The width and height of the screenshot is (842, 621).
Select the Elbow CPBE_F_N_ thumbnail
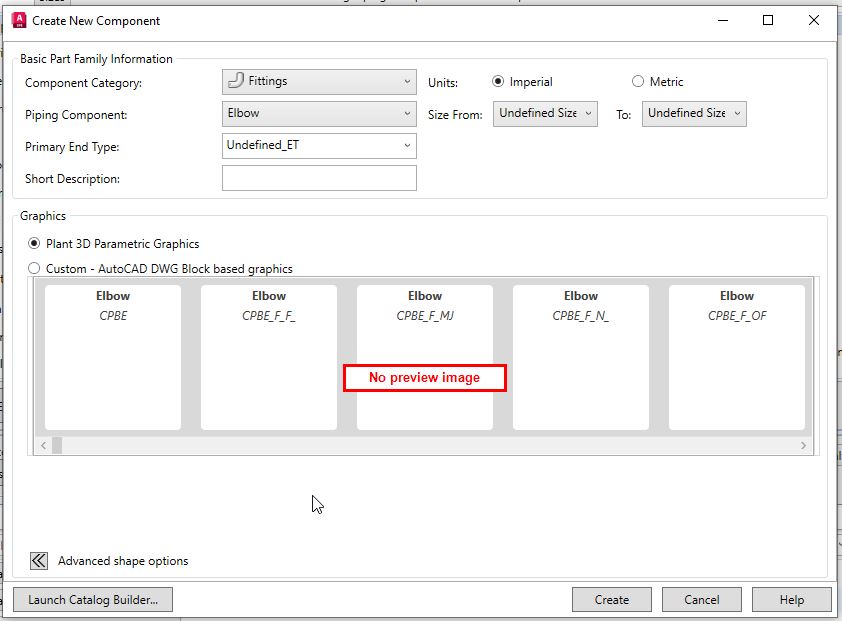coord(581,357)
